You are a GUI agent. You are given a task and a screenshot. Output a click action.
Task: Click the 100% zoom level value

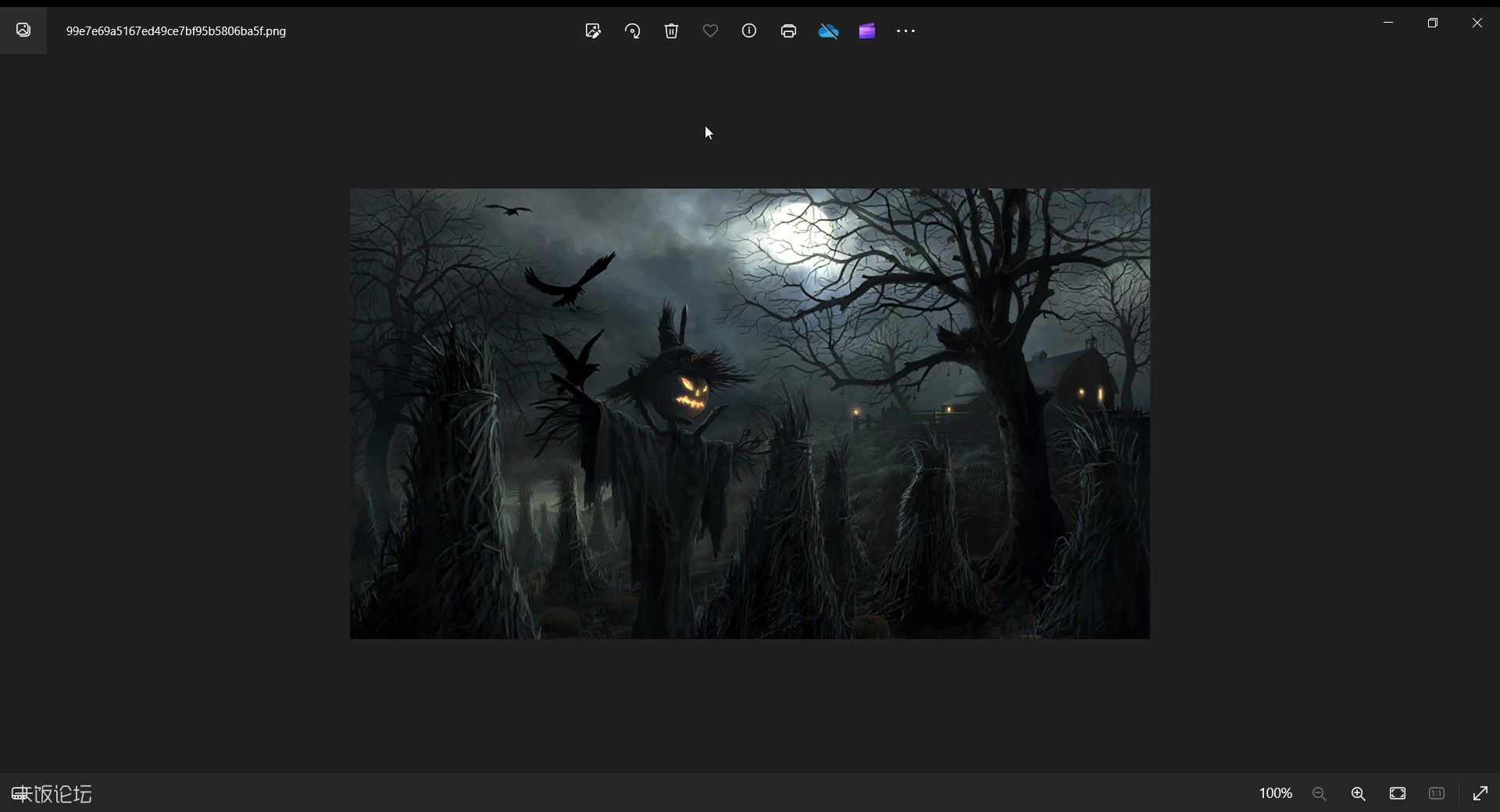(1276, 793)
